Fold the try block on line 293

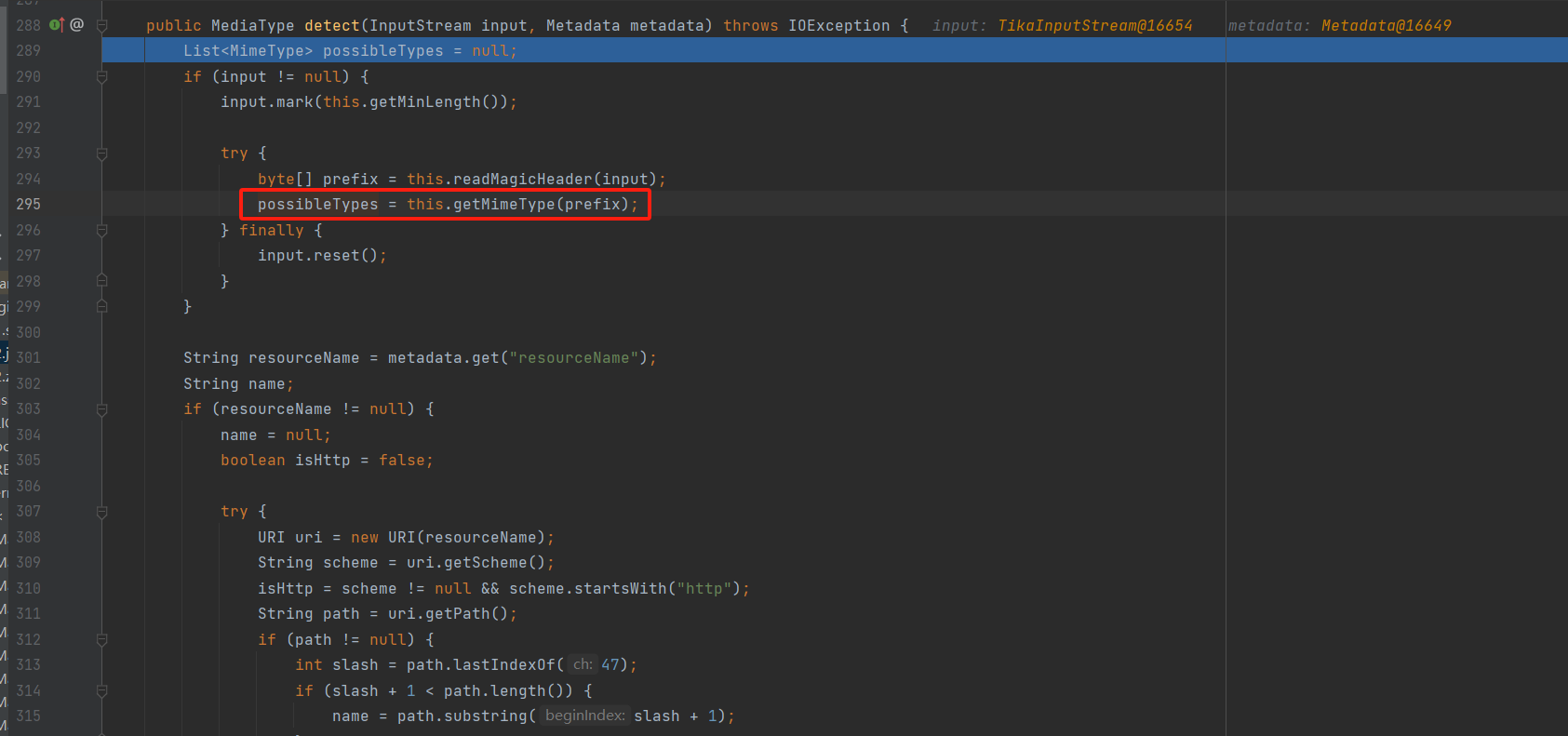102,154
